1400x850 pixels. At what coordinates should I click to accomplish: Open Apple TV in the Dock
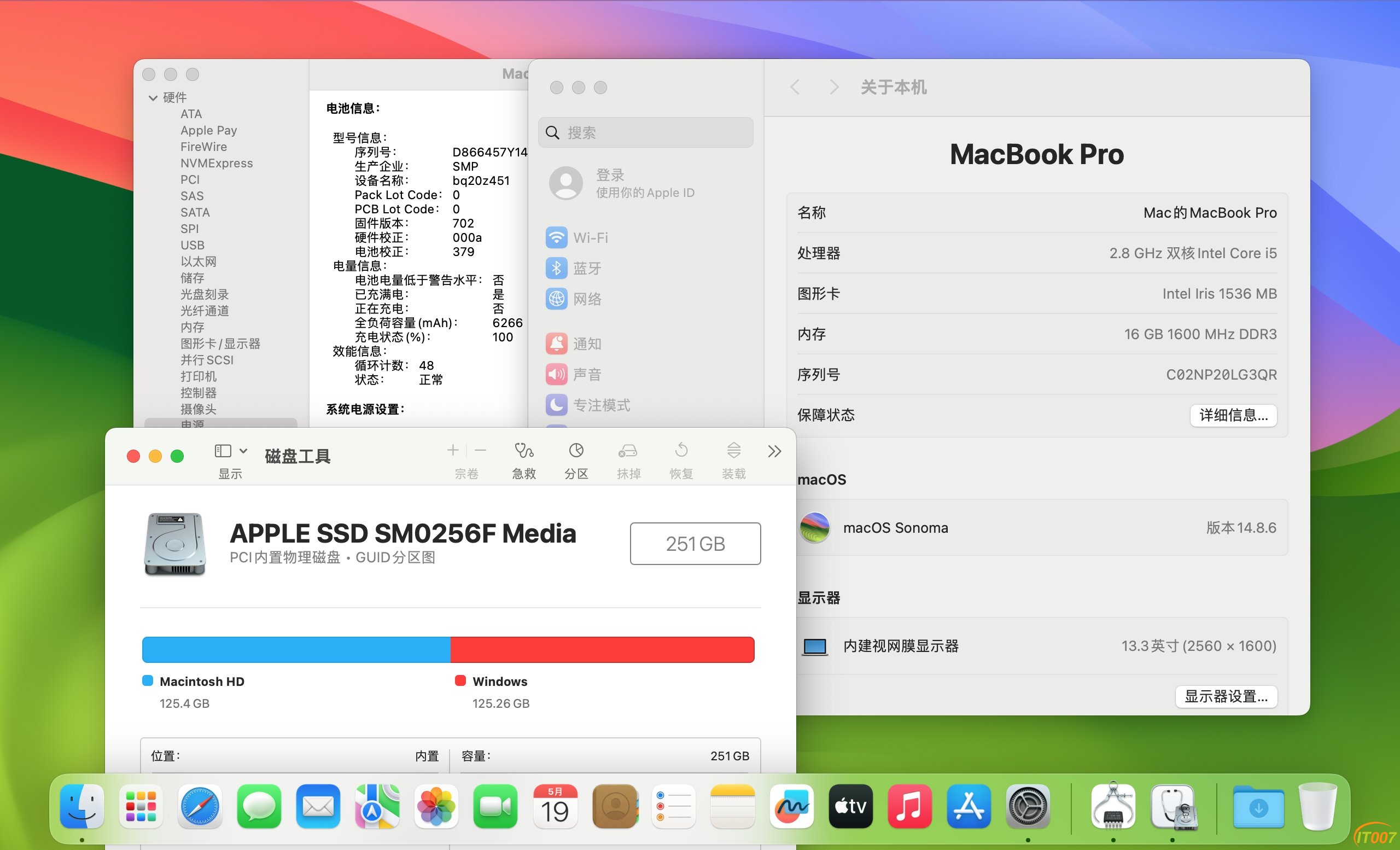[851, 806]
